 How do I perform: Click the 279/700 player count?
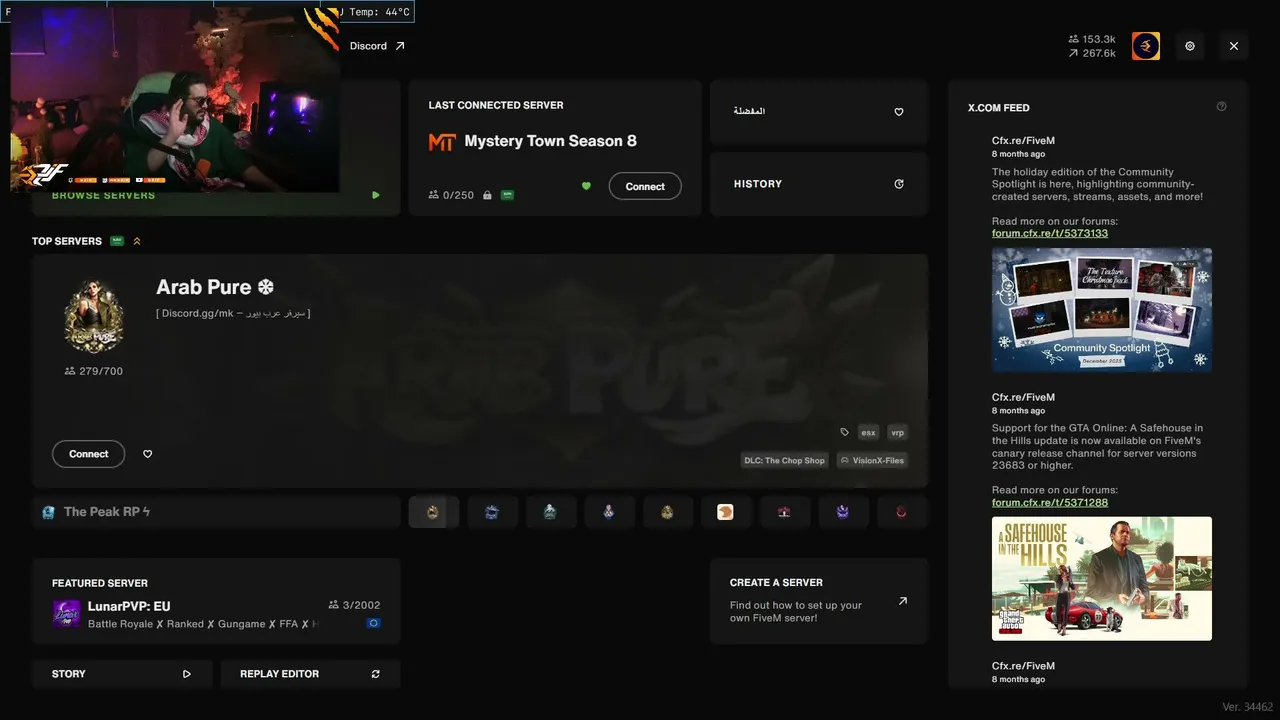101,371
